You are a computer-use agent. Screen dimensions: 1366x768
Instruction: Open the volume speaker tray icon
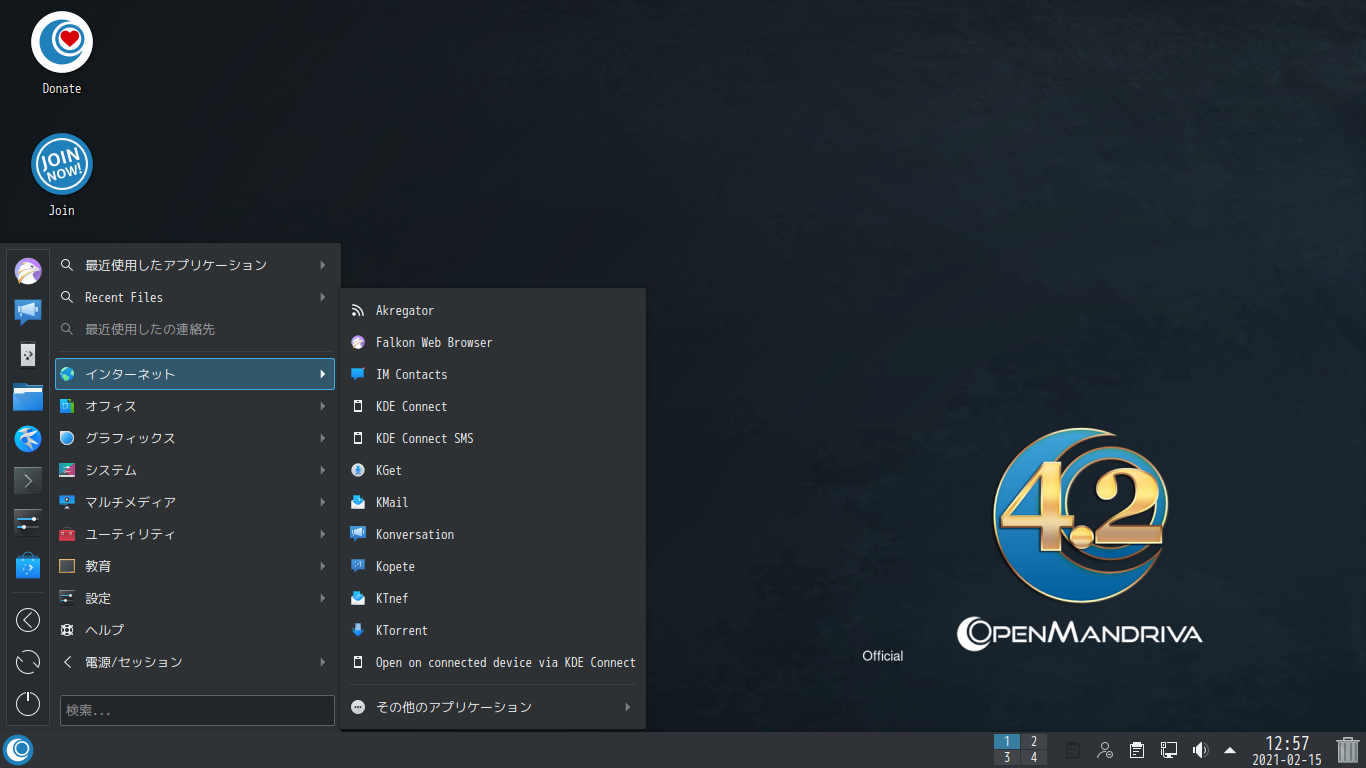1201,750
